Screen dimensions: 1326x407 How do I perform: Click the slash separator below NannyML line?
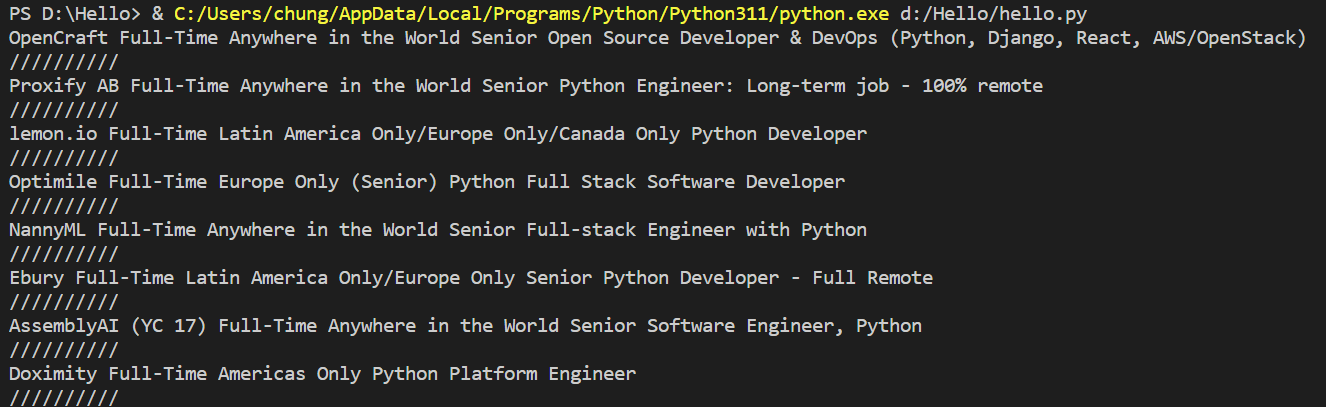point(64,254)
